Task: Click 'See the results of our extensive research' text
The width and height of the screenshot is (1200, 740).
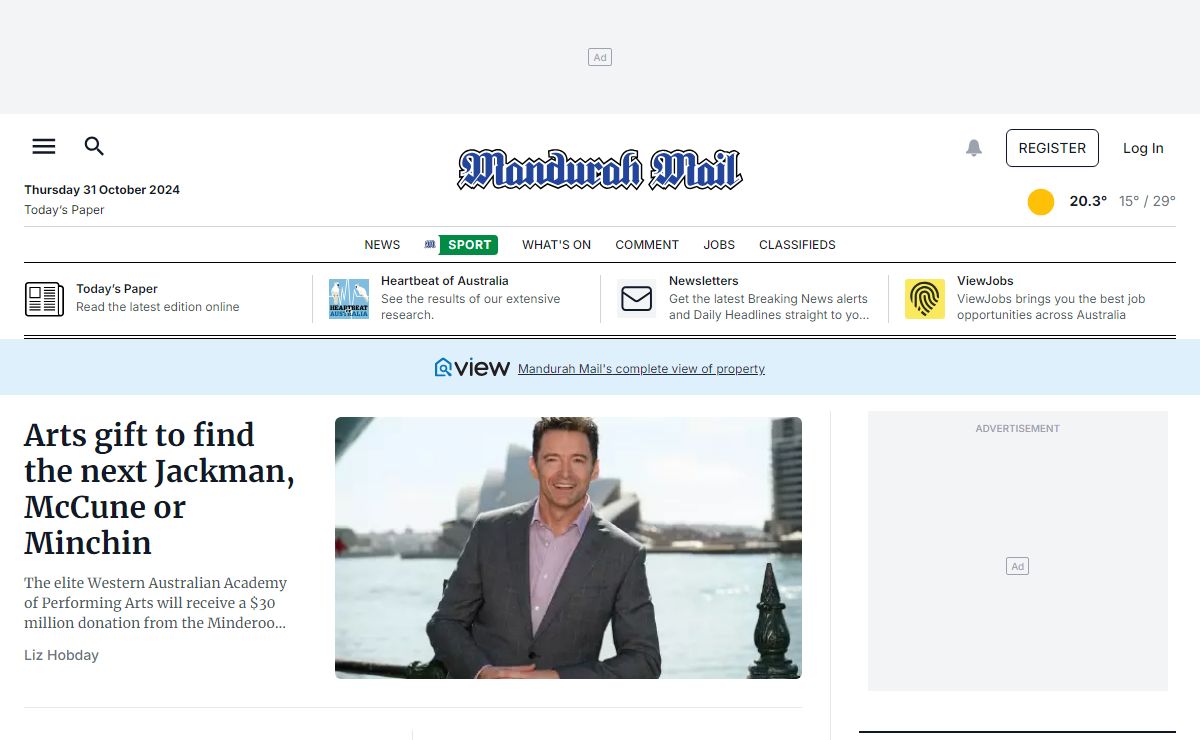Action: (471, 307)
